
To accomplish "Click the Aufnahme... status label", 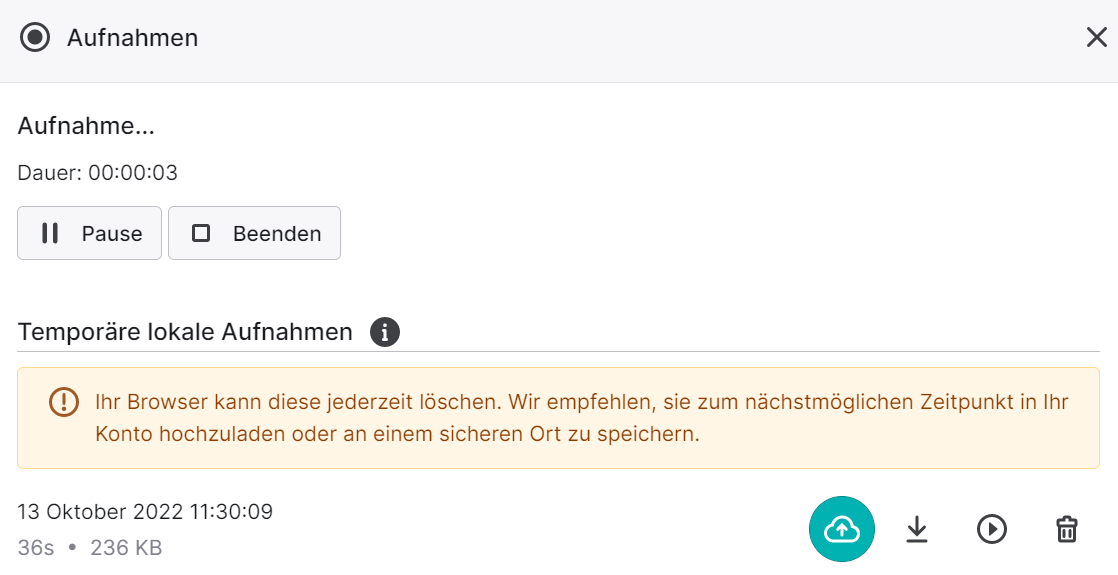I will 86,126.
